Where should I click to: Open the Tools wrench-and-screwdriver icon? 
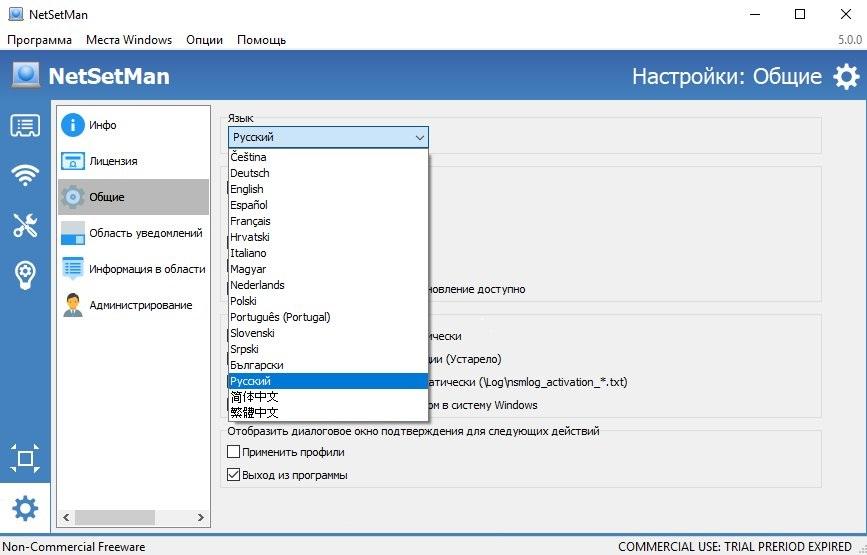click(25, 225)
